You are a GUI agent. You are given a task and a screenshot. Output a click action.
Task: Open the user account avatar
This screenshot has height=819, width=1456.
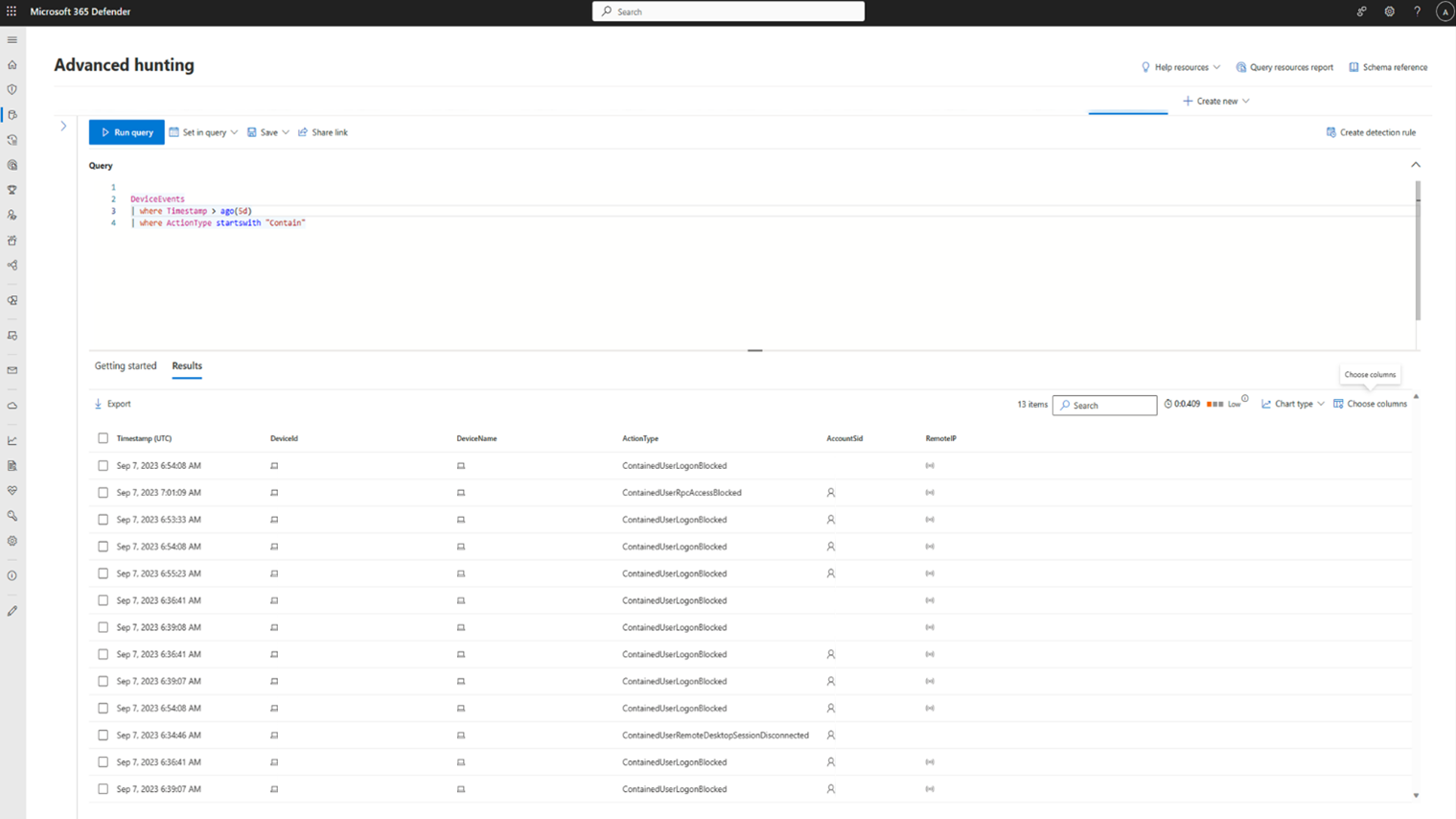[1444, 12]
